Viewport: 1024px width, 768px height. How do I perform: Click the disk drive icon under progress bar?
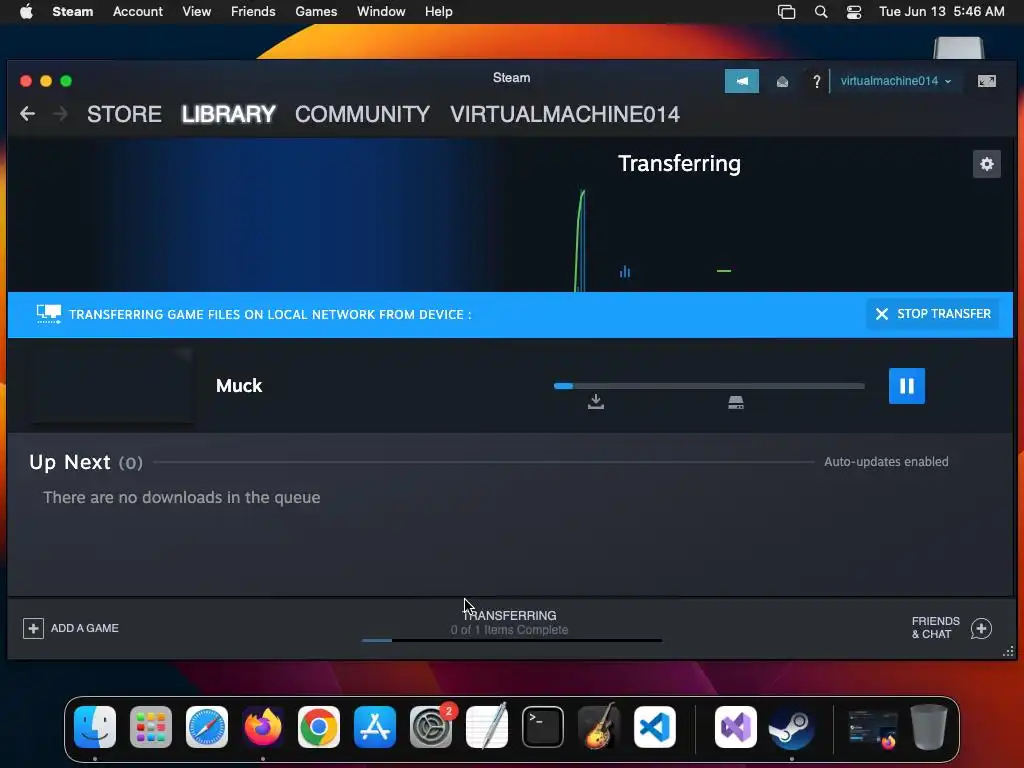tap(736, 402)
